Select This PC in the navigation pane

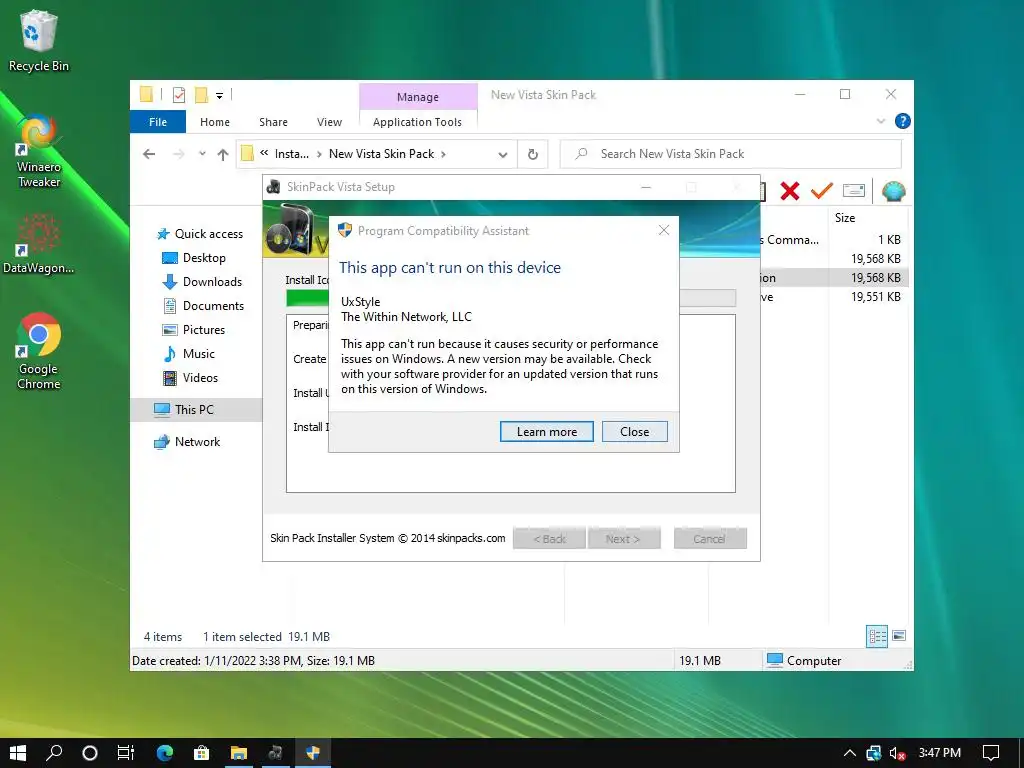pyautogui.click(x=197, y=409)
